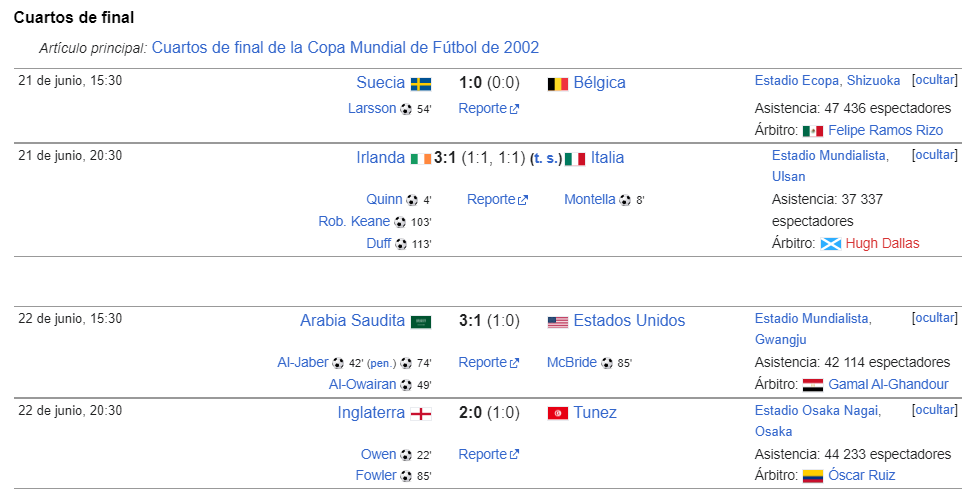This screenshot has height=498, width=973.
Task: Open the Larsson player link
Action: tap(372, 109)
